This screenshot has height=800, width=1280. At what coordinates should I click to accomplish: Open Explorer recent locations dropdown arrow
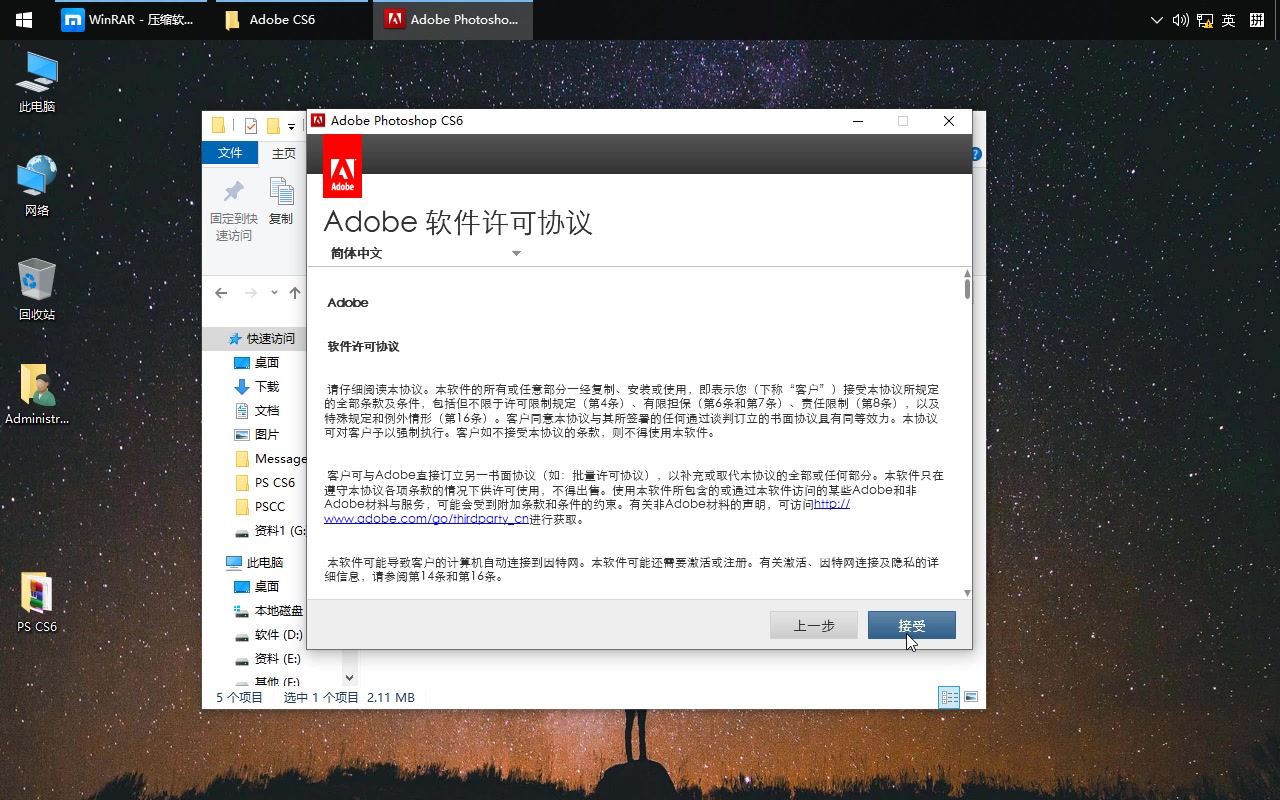click(x=274, y=293)
